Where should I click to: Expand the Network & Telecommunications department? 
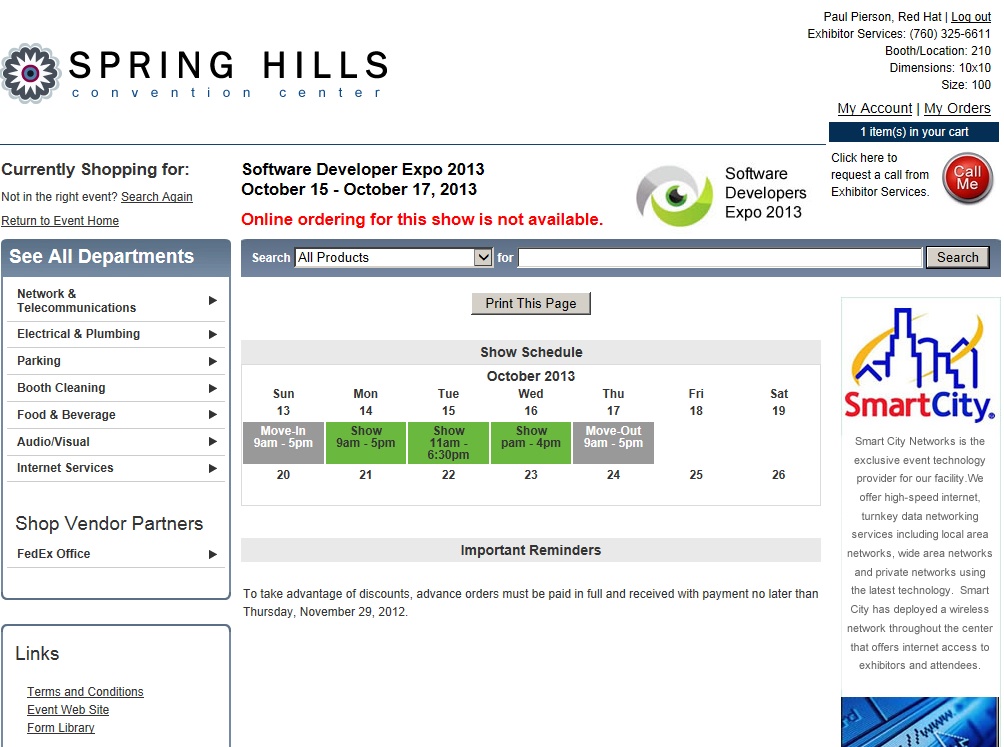[115, 300]
